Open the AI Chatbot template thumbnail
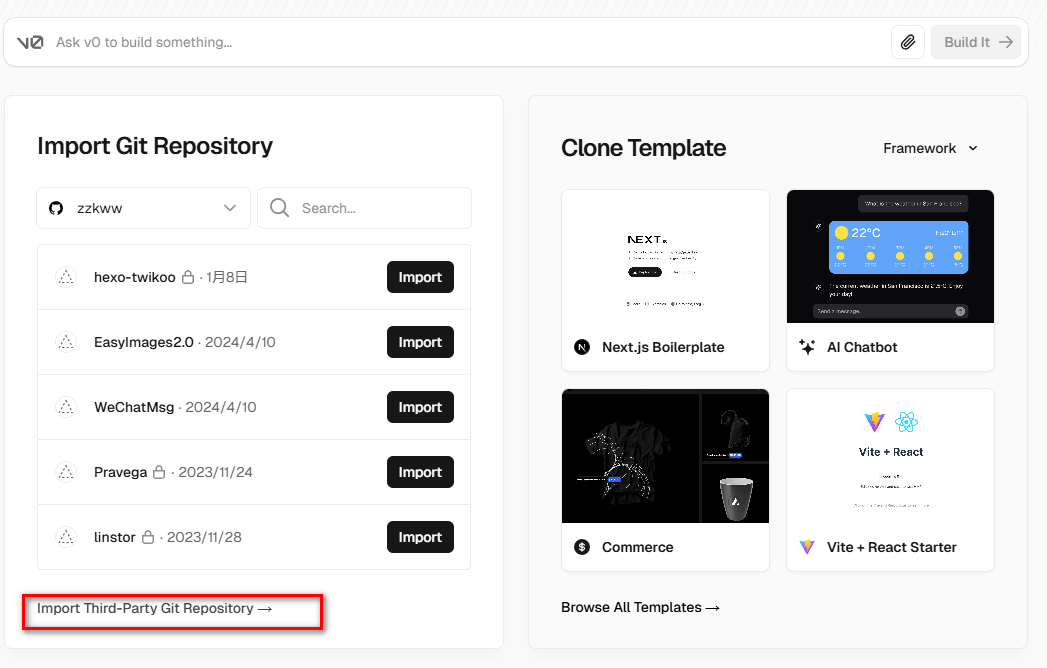This screenshot has height=668, width=1047. click(x=890, y=256)
